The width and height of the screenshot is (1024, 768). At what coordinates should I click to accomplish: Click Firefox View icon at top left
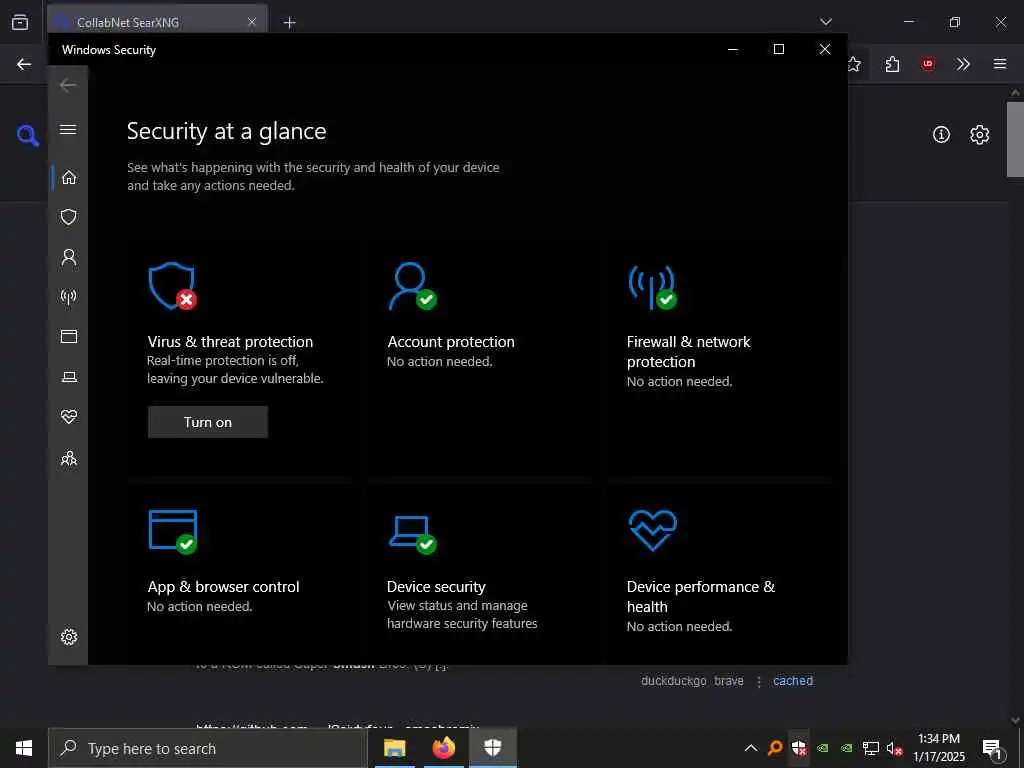[x=20, y=22]
